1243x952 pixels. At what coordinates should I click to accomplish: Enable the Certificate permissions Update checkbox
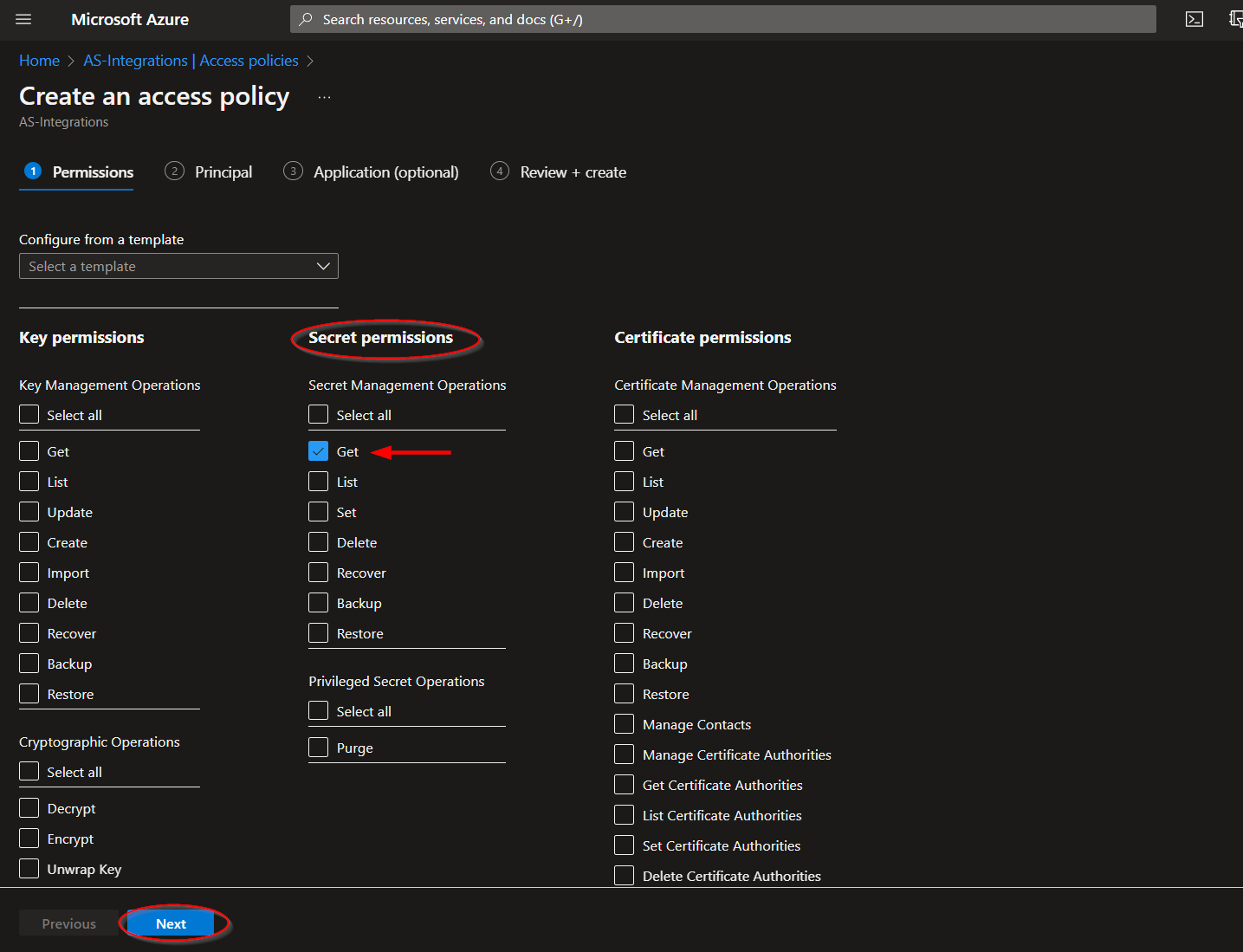tap(625, 512)
